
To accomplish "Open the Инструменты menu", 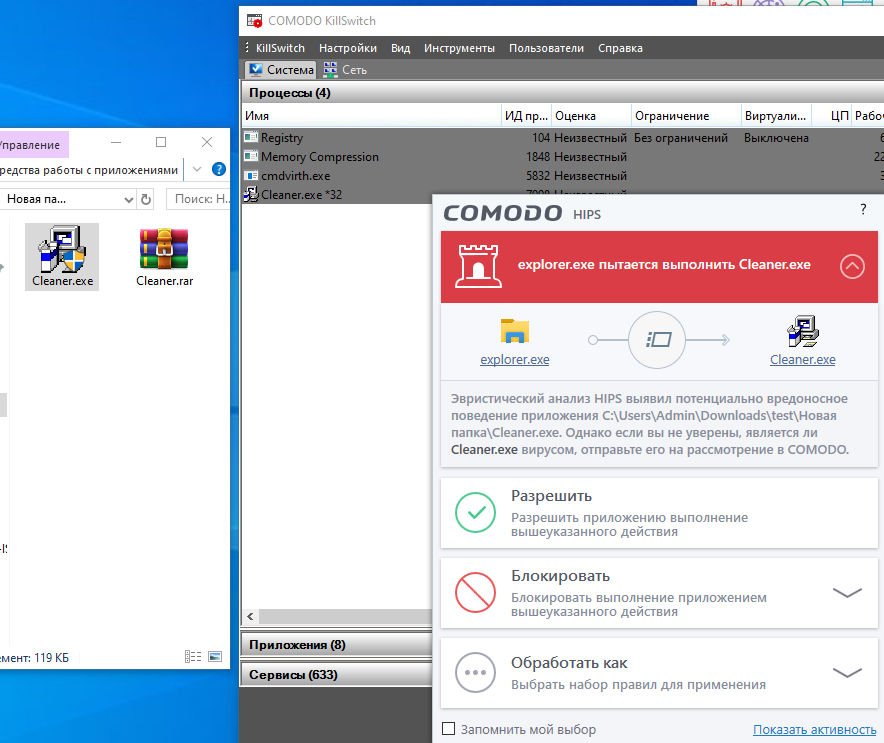I will tap(459, 48).
